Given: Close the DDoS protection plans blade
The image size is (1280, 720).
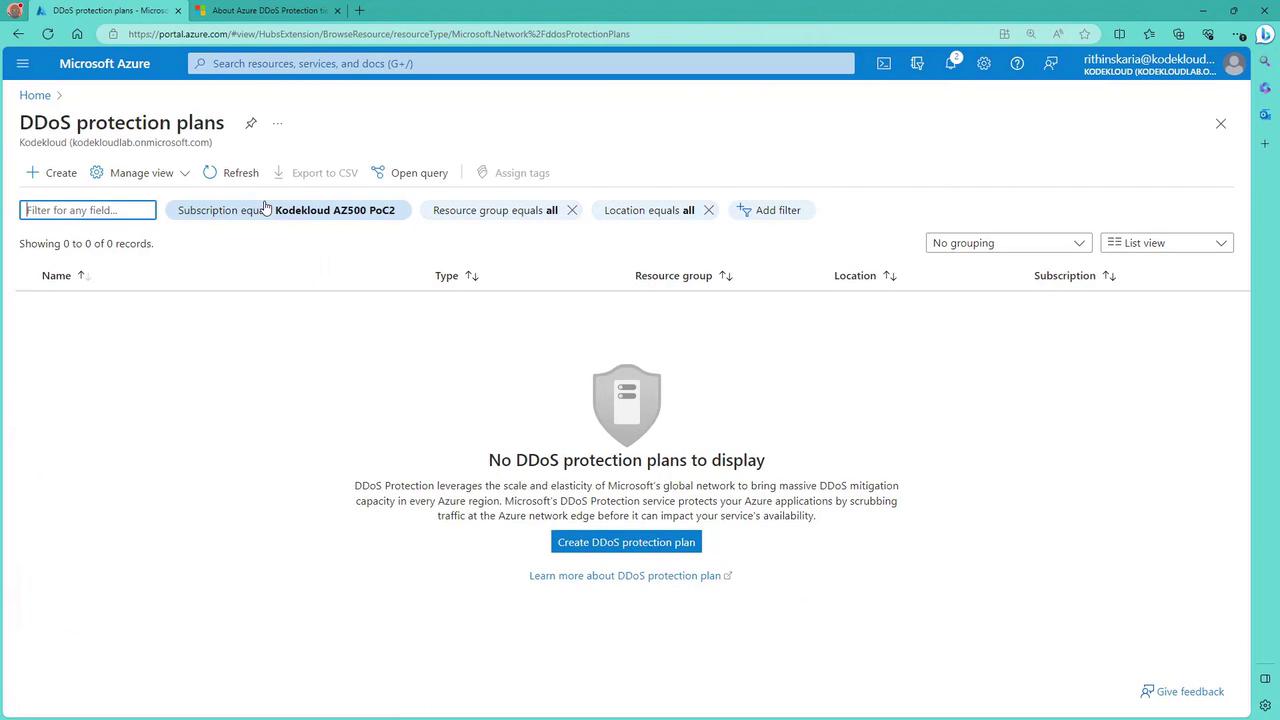Looking at the screenshot, I should coord(1220,124).
